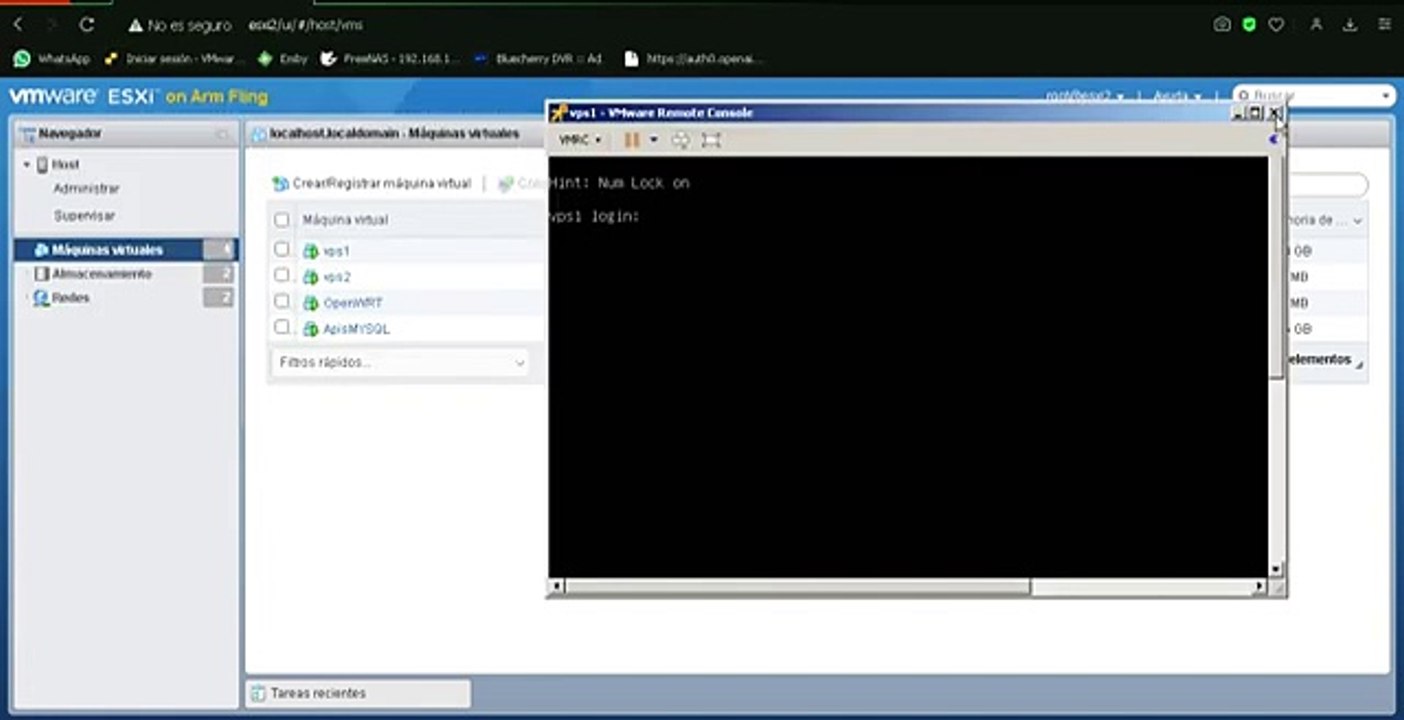Click the Redes network icon
The width and height of the screenshot is (1404, 720).
[41, 298]
